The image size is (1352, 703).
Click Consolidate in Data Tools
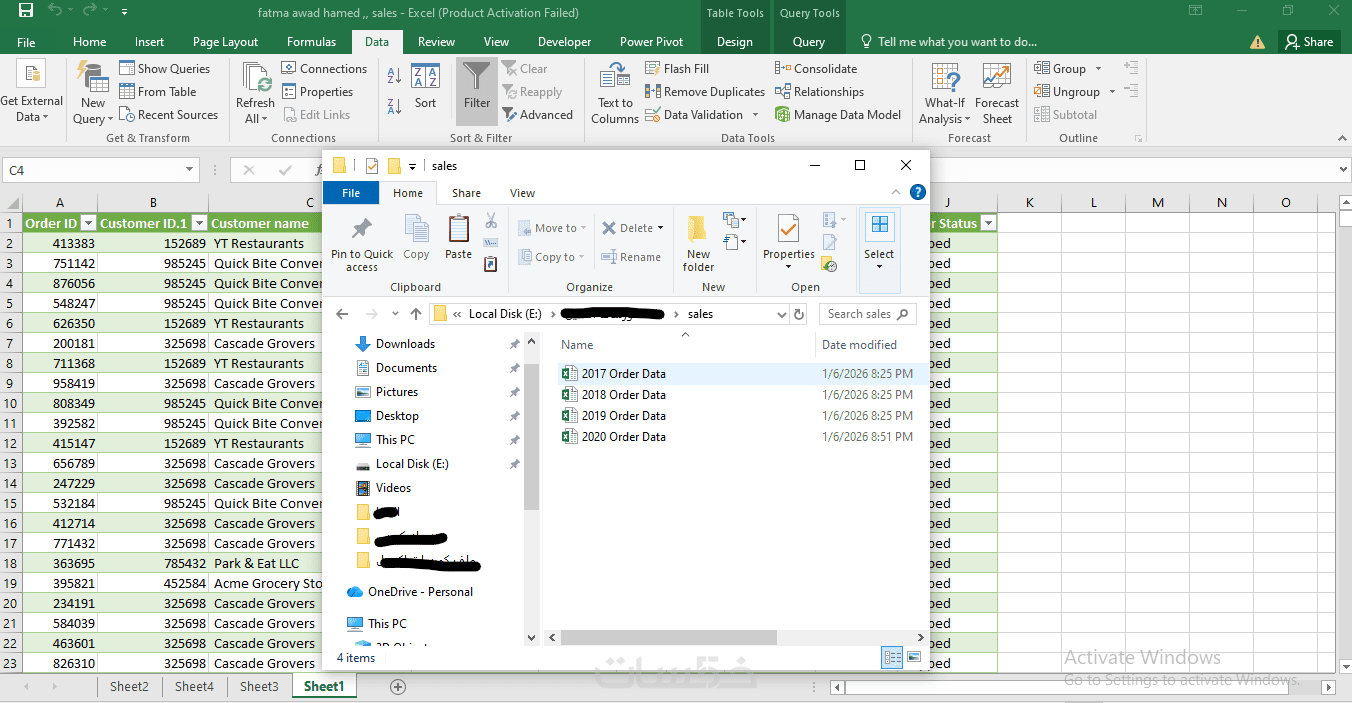tap(816, 69)
